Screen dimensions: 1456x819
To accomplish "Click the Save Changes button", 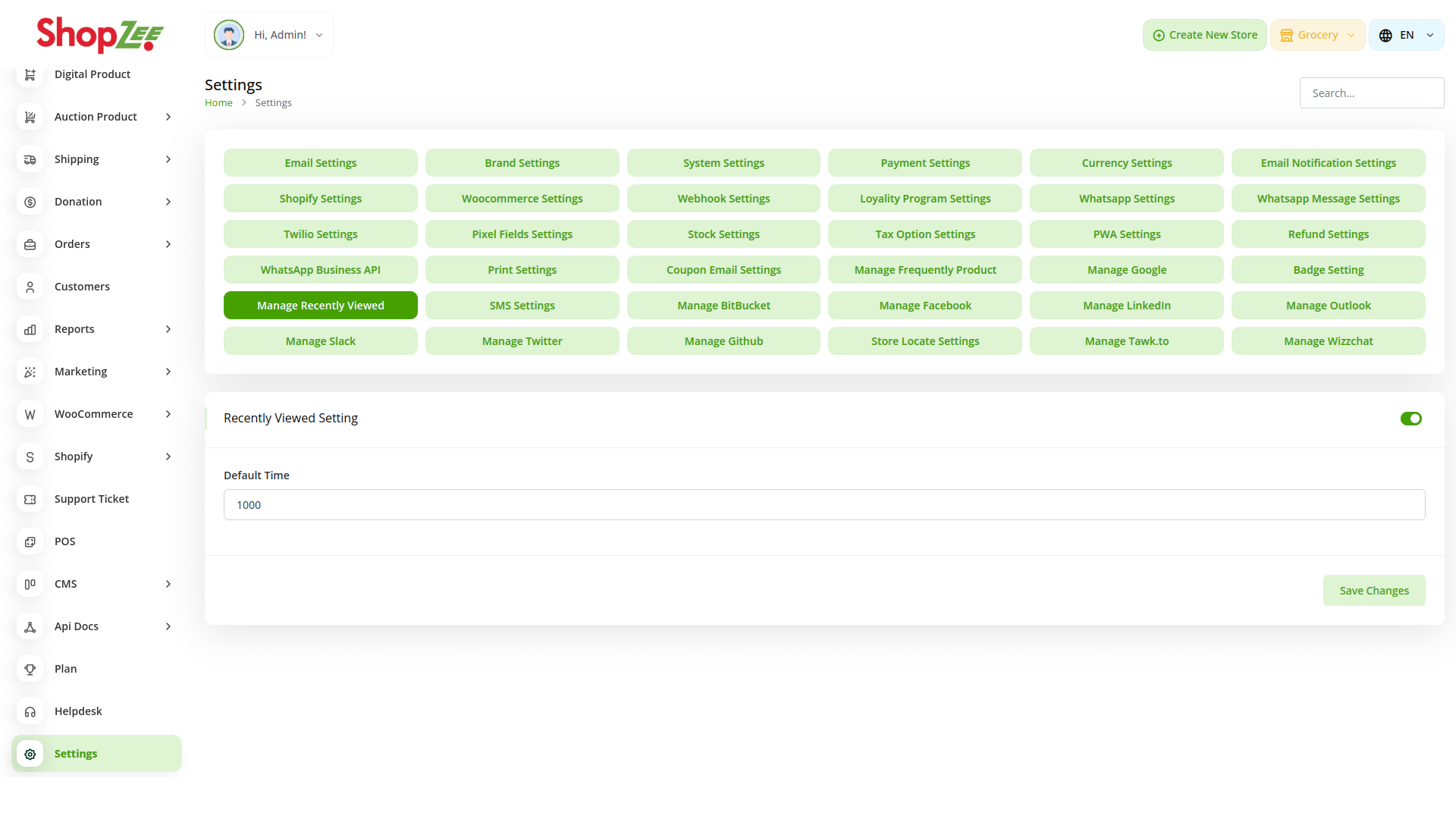I will coord(1373,591).
